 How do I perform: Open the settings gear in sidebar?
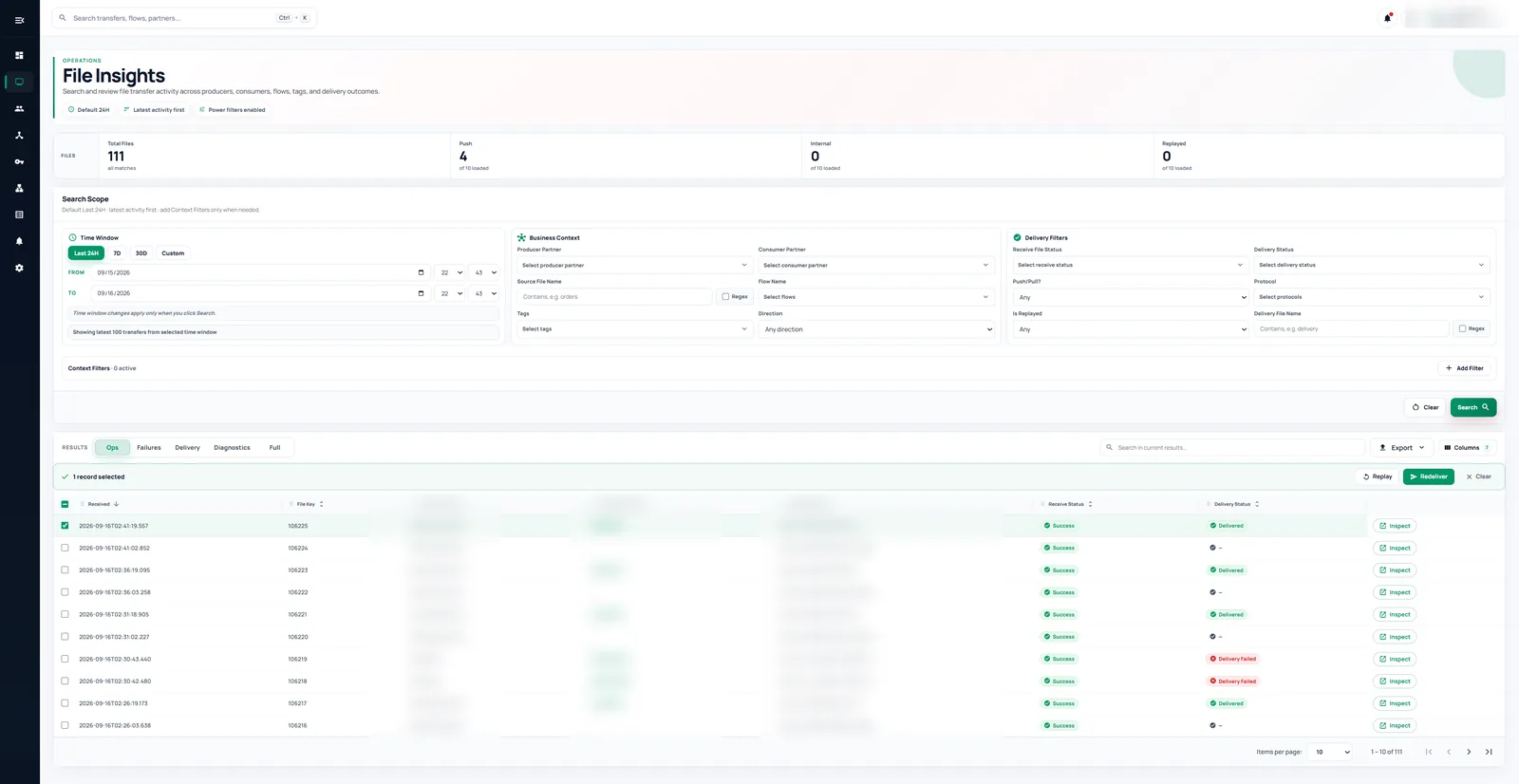pyautogui.click(x=19, y=268)
